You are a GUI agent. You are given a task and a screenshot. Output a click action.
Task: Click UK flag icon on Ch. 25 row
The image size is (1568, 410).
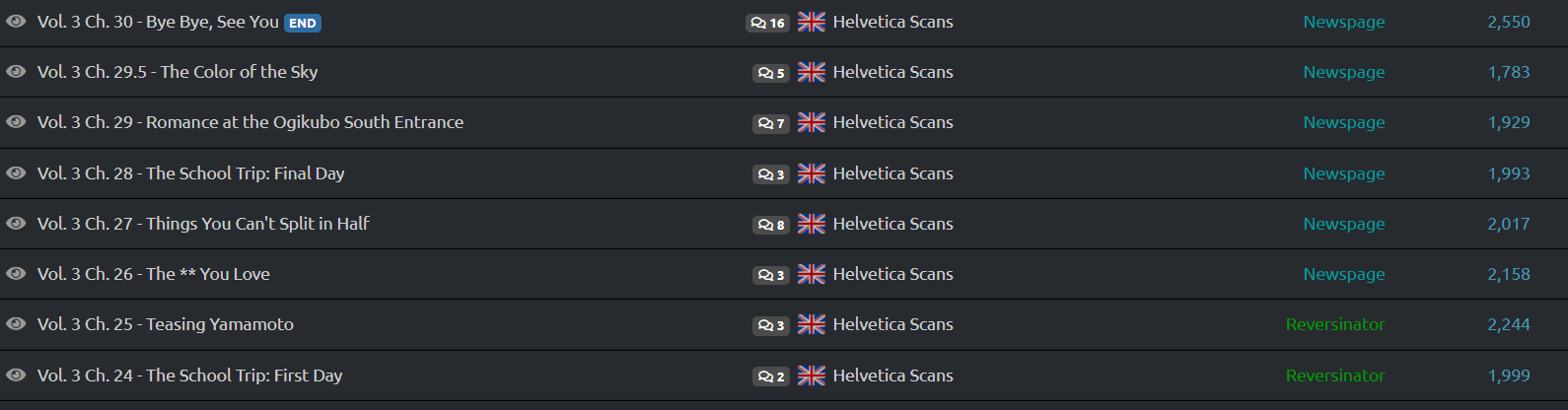[x=812, y=324]
